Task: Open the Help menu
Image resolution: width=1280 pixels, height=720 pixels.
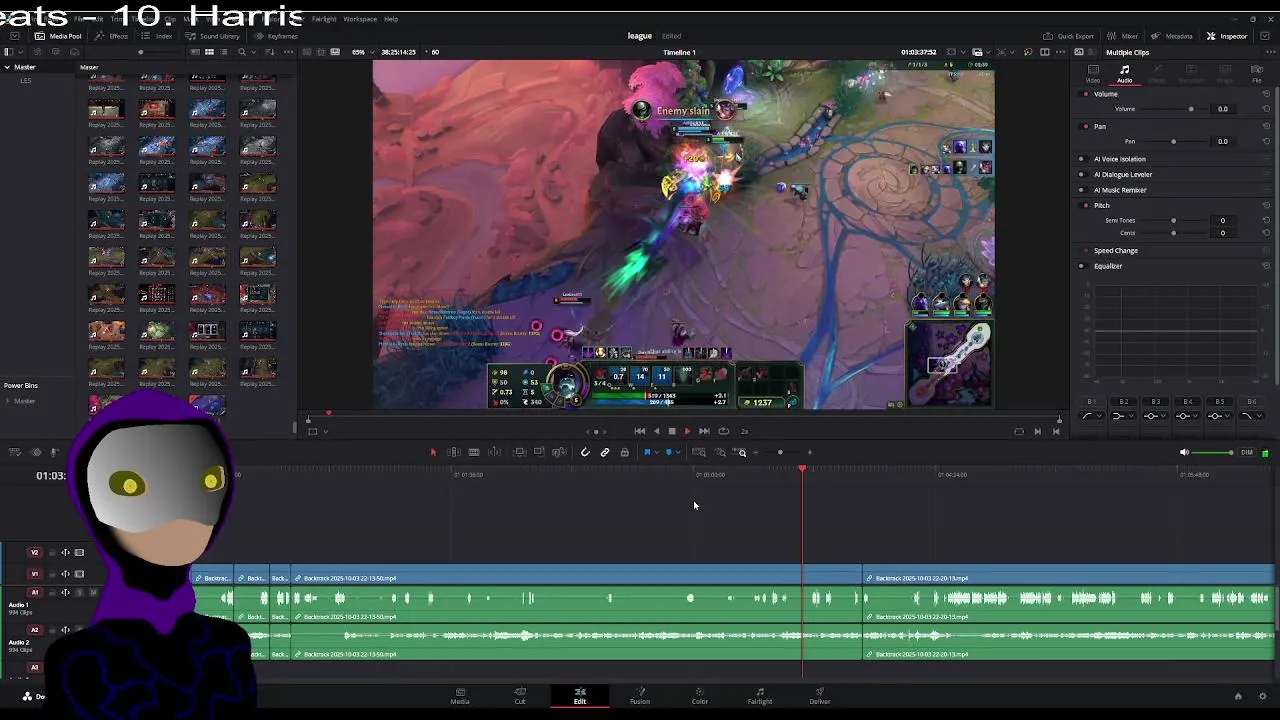Action: (391, 19)
